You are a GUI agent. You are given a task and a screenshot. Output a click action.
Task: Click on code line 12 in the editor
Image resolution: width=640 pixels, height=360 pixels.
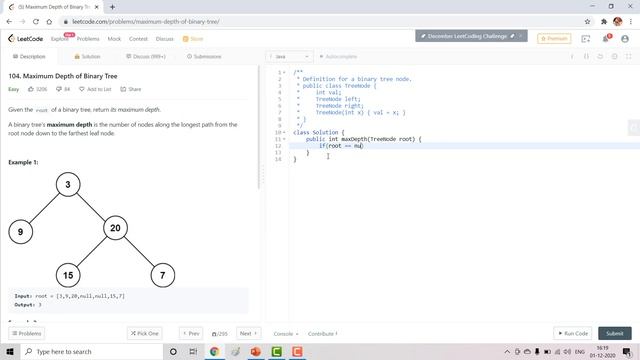pos(464,146)
